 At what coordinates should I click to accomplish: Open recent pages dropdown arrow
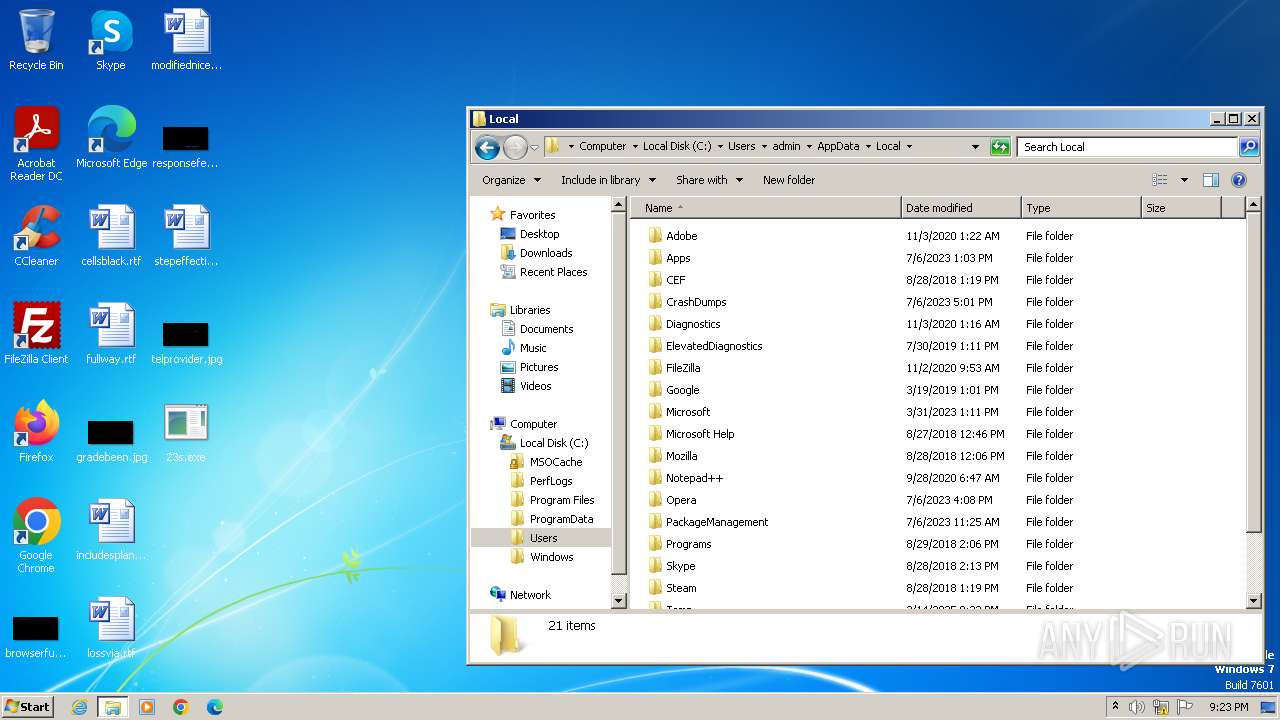click(x=535, y=147)
